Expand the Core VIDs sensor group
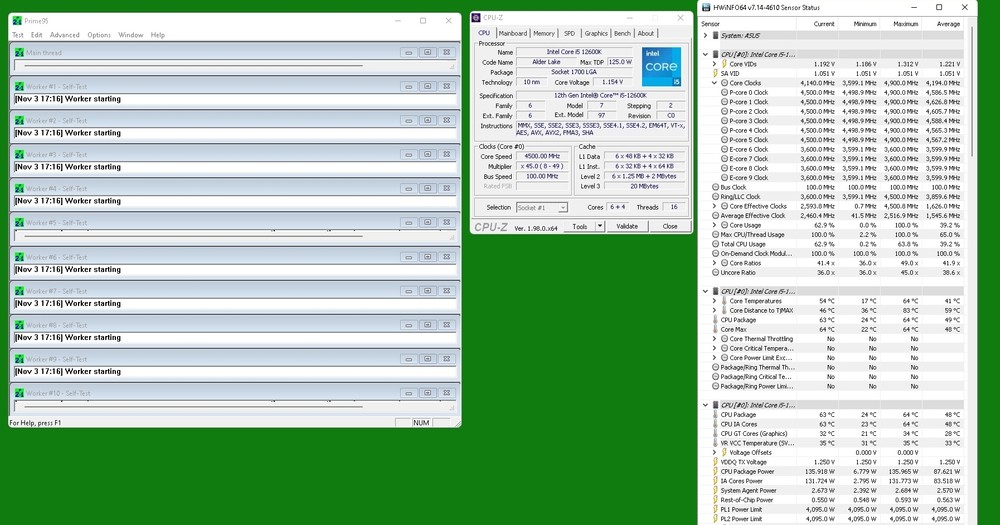 click(714, 64)
